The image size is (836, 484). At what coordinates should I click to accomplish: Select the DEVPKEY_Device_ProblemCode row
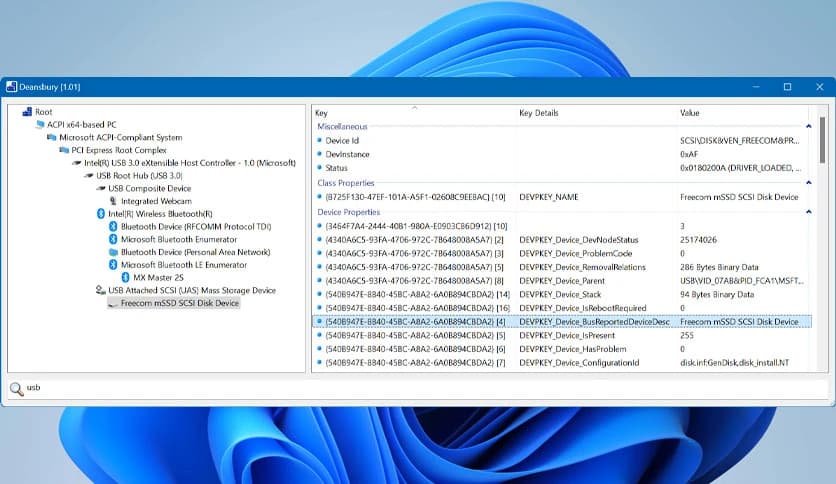[561, 254]
